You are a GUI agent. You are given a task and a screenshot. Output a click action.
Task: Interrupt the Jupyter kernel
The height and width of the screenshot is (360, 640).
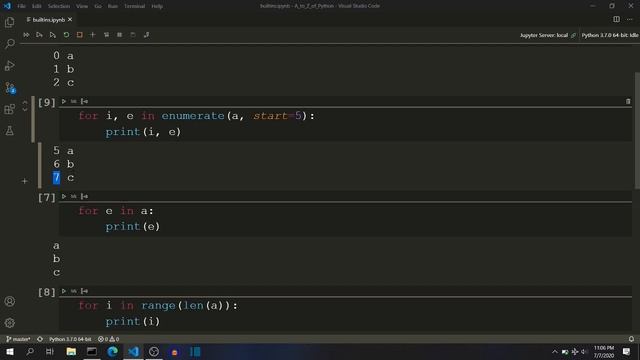tap(80, 35)
